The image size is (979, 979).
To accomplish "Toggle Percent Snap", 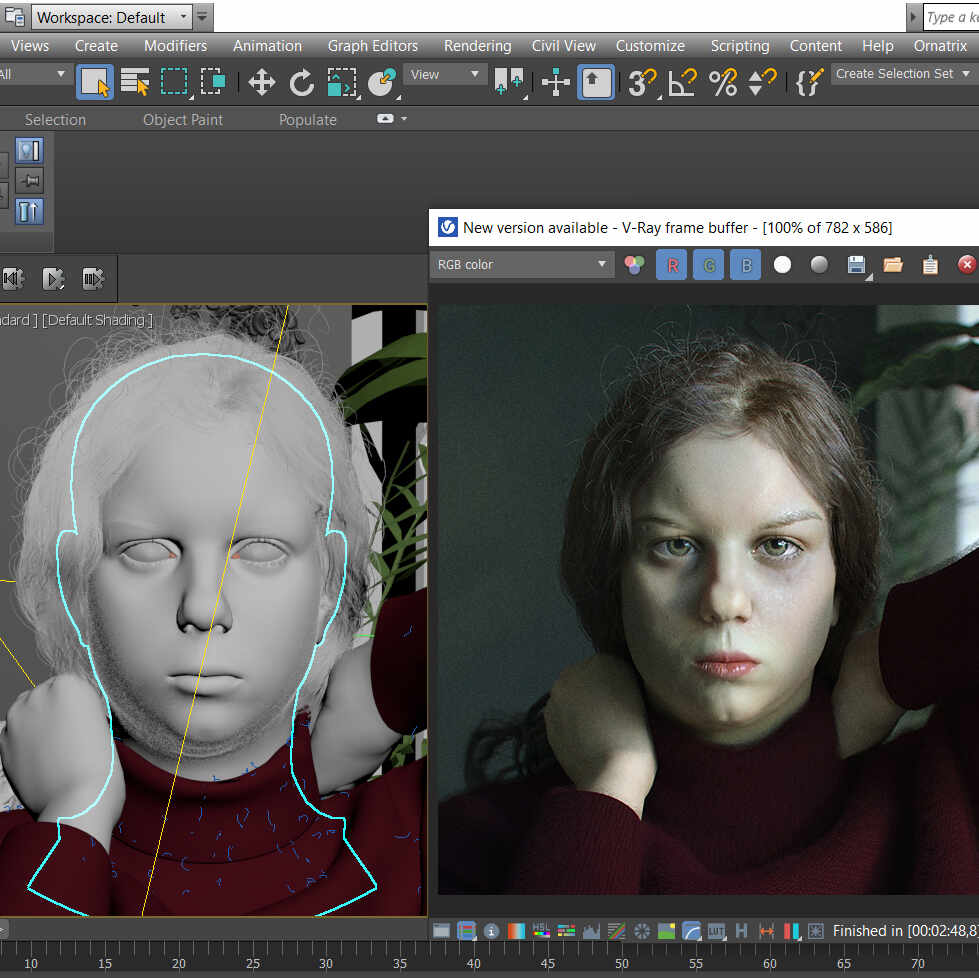I will tap(723, 82).
